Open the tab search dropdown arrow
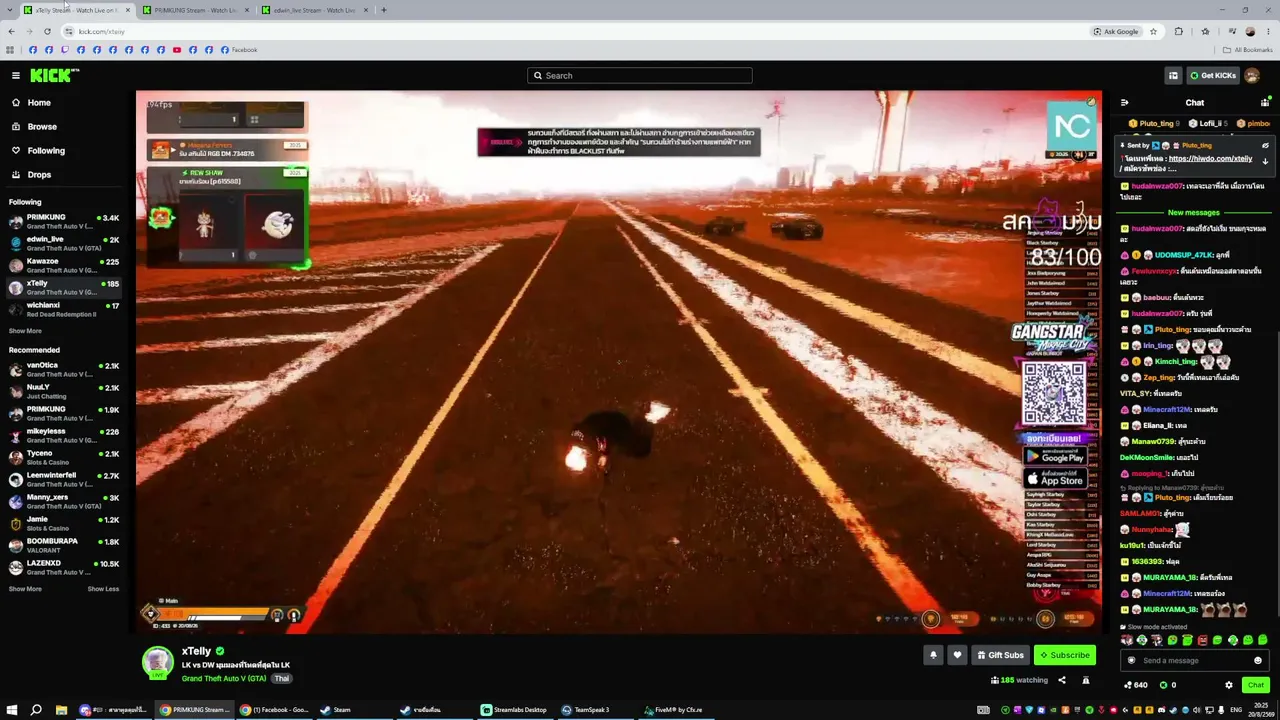 coord(9,10)
